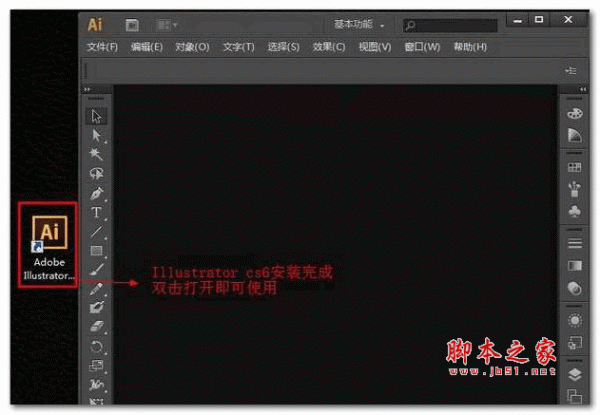Open the Arrange Documents dropdown
Screen dimensions: 600x415
tap(167, 25)
